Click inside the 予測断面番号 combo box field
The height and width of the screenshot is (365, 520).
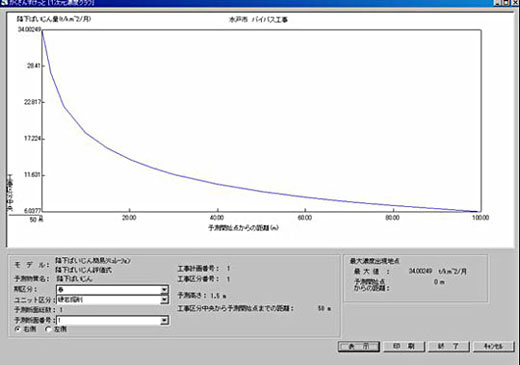[x=109, y=321]
